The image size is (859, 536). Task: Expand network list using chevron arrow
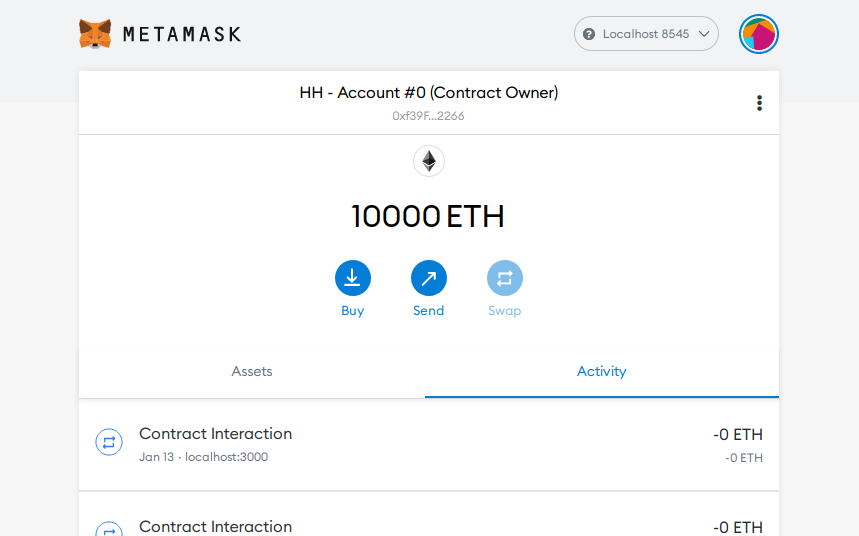pos(704,34)
